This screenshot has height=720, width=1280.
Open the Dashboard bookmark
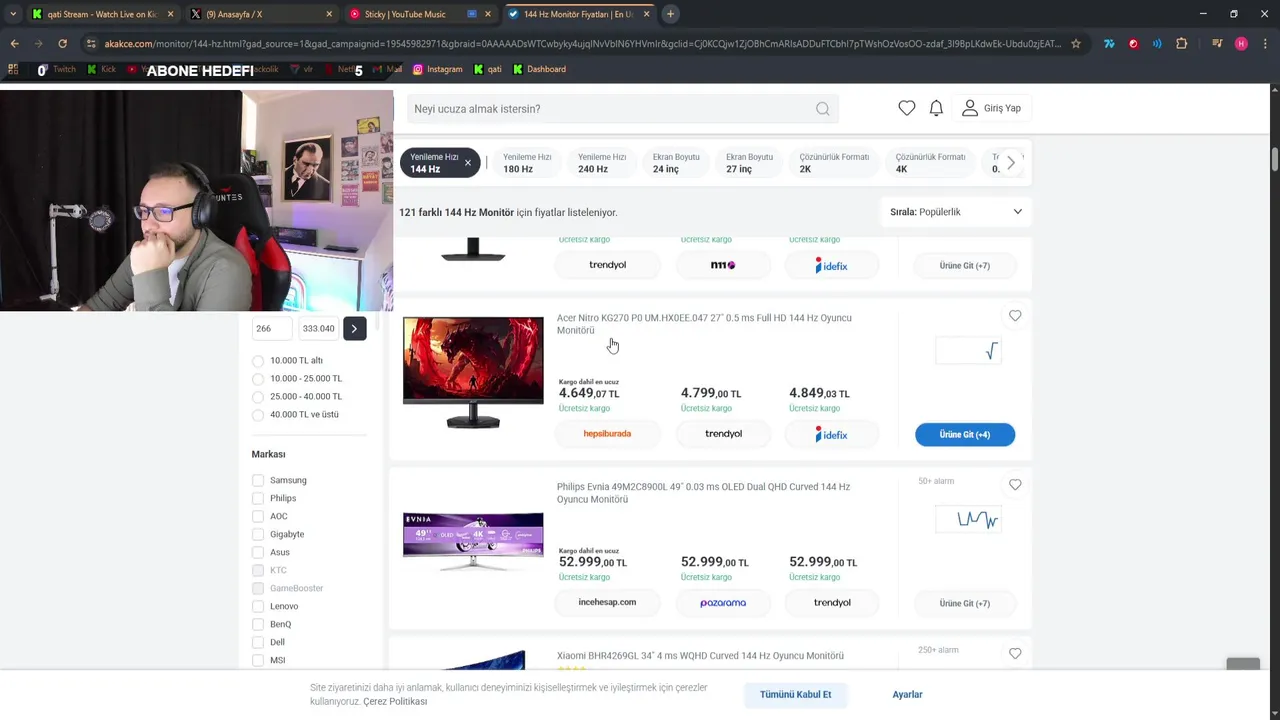539,69
